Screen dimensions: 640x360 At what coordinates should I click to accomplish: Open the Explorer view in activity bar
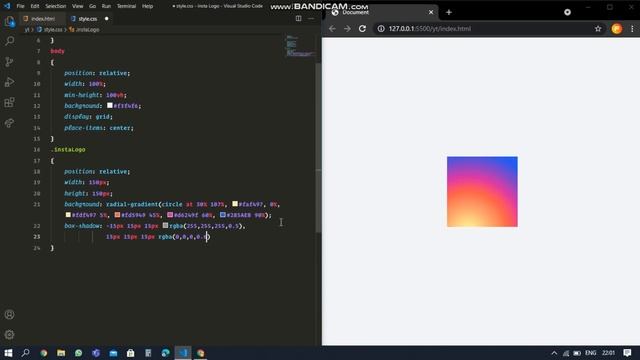(9, 21)
